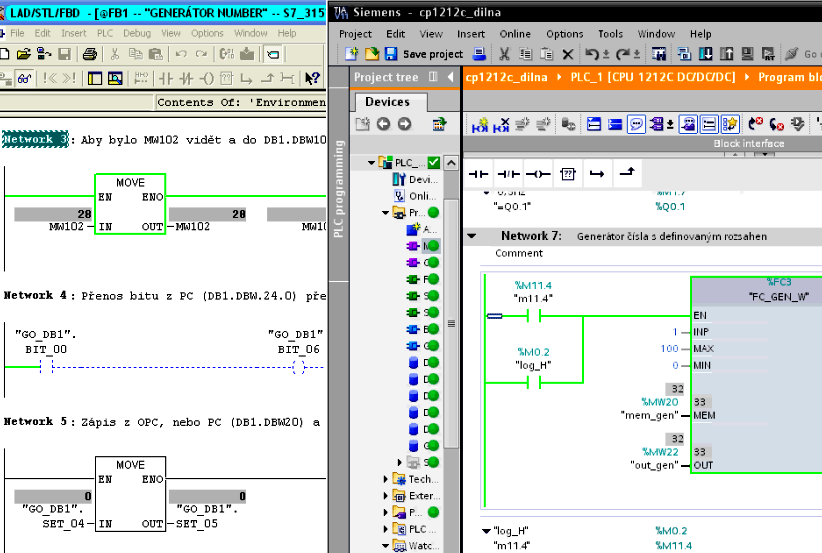Click cp1212c_dilna breadcrumb link
Viewport: 822px width, 553px height.
(506, 77)
